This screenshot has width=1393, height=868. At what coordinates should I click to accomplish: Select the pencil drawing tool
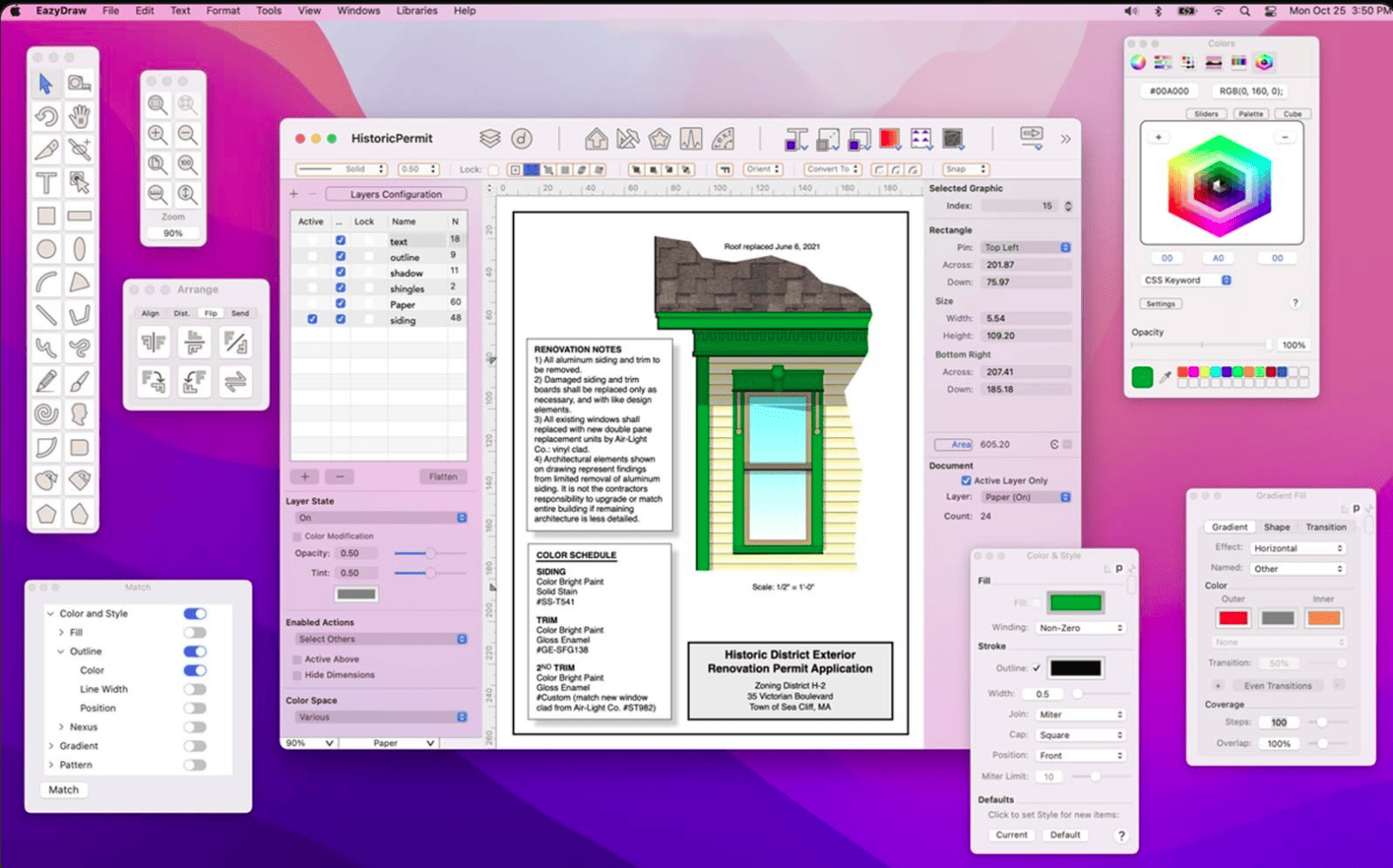tap(46, 381)
